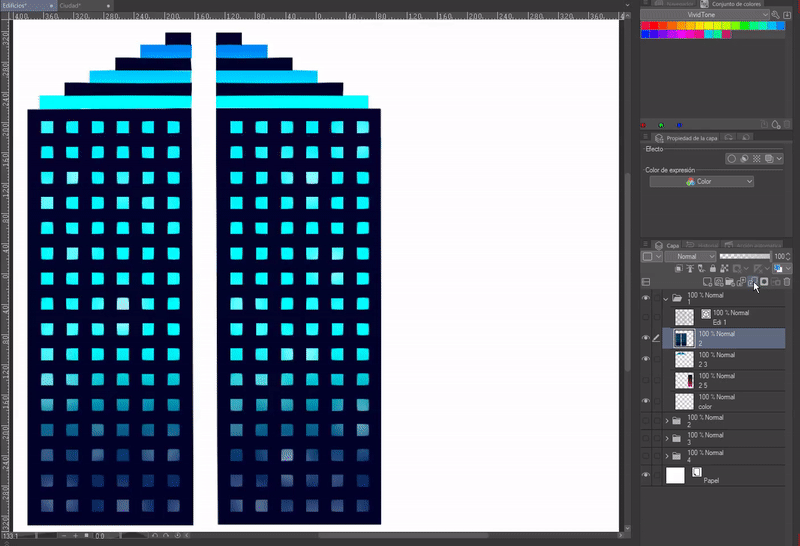Click the delete color trash icon in color set

[x=787, y=124]
